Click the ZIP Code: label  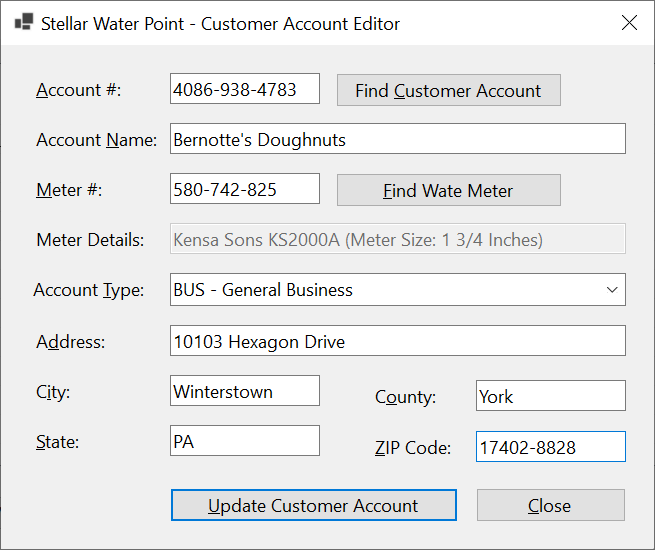coord(413,448)
